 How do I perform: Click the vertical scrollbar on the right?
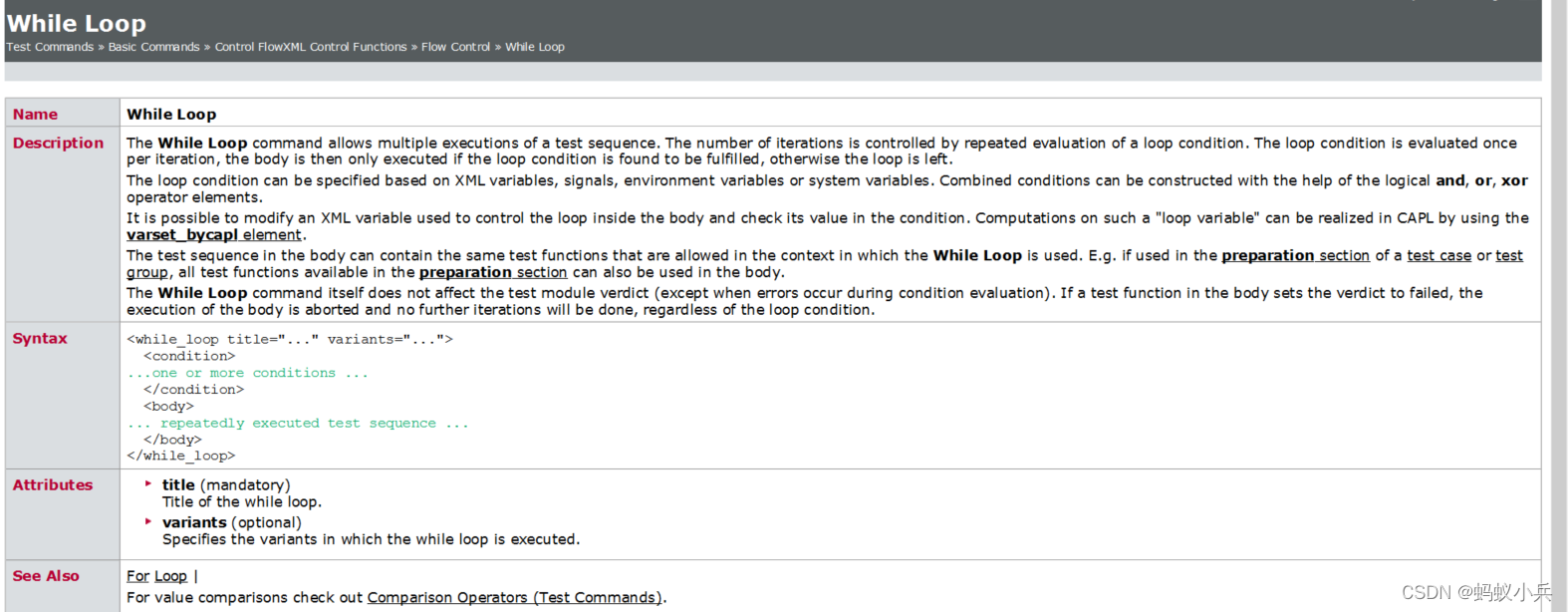click(1558, 306)
